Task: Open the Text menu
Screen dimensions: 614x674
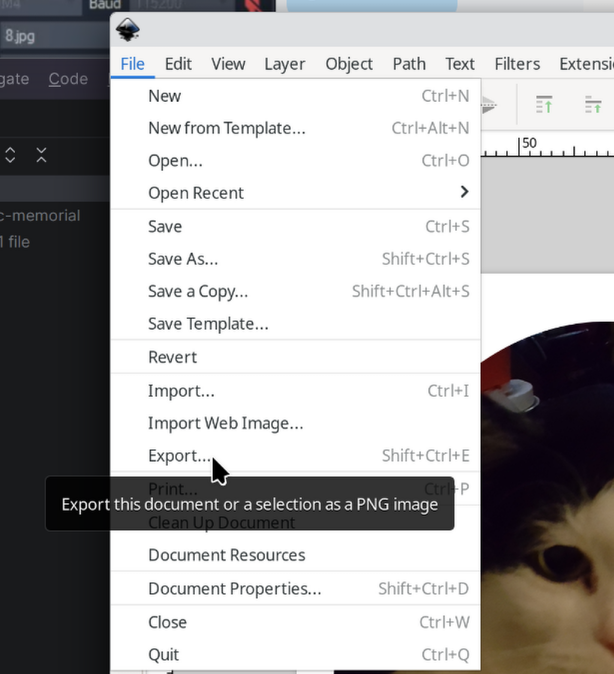Action: [x=460, y=64]
